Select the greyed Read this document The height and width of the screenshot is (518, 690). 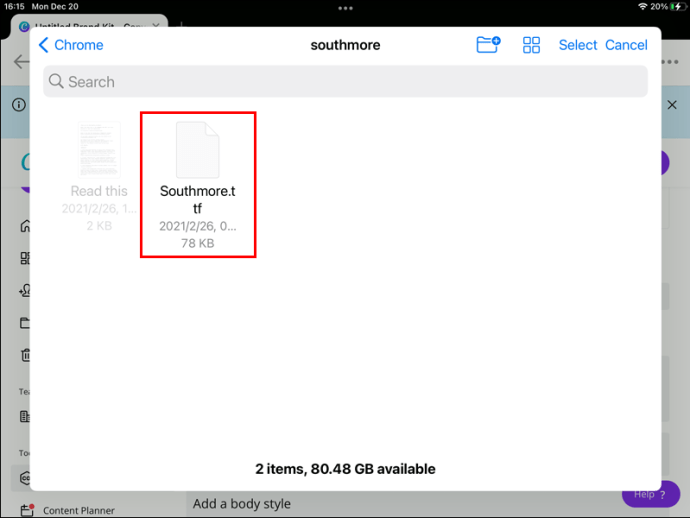99,176
